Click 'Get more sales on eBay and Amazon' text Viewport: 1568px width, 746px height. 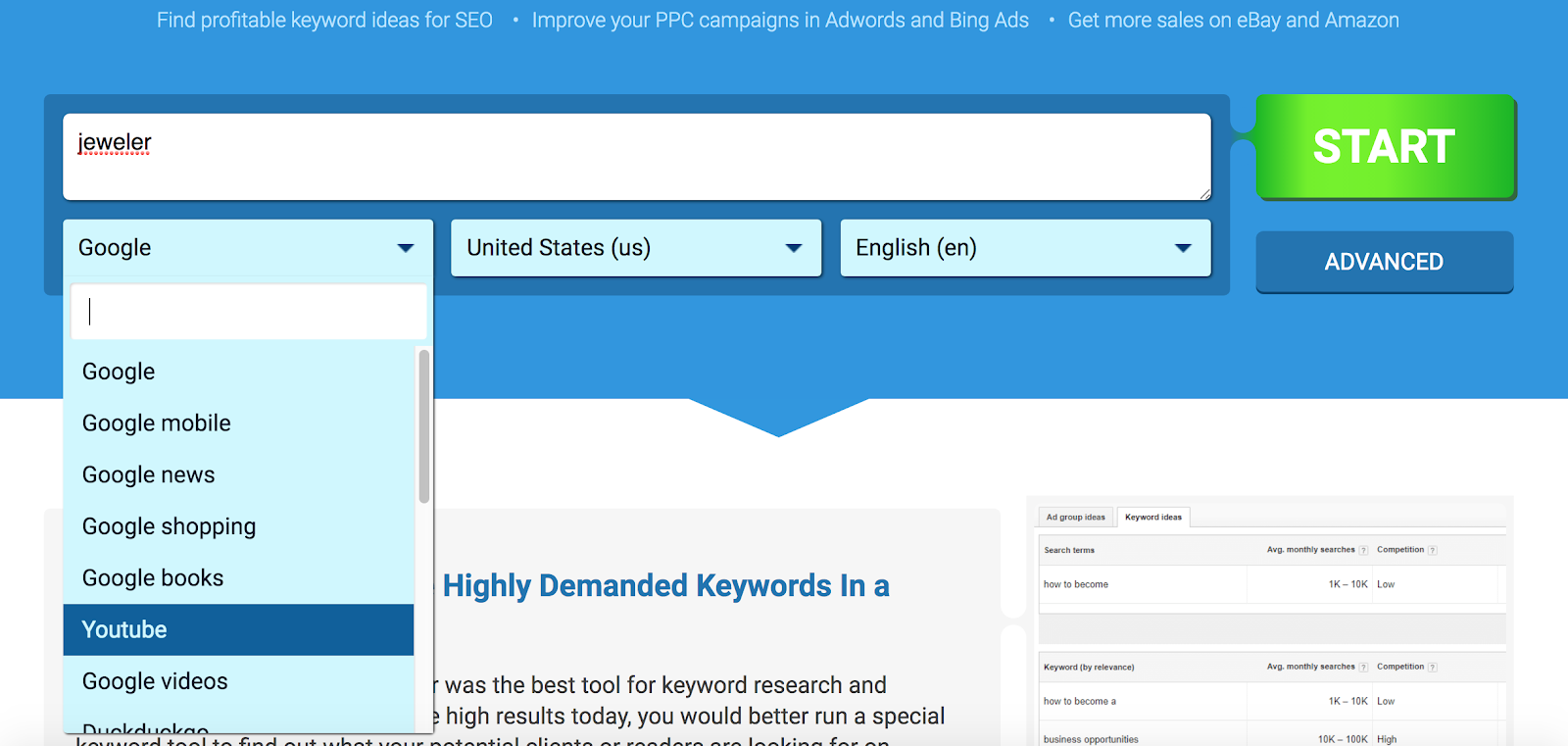[1234, 20]
